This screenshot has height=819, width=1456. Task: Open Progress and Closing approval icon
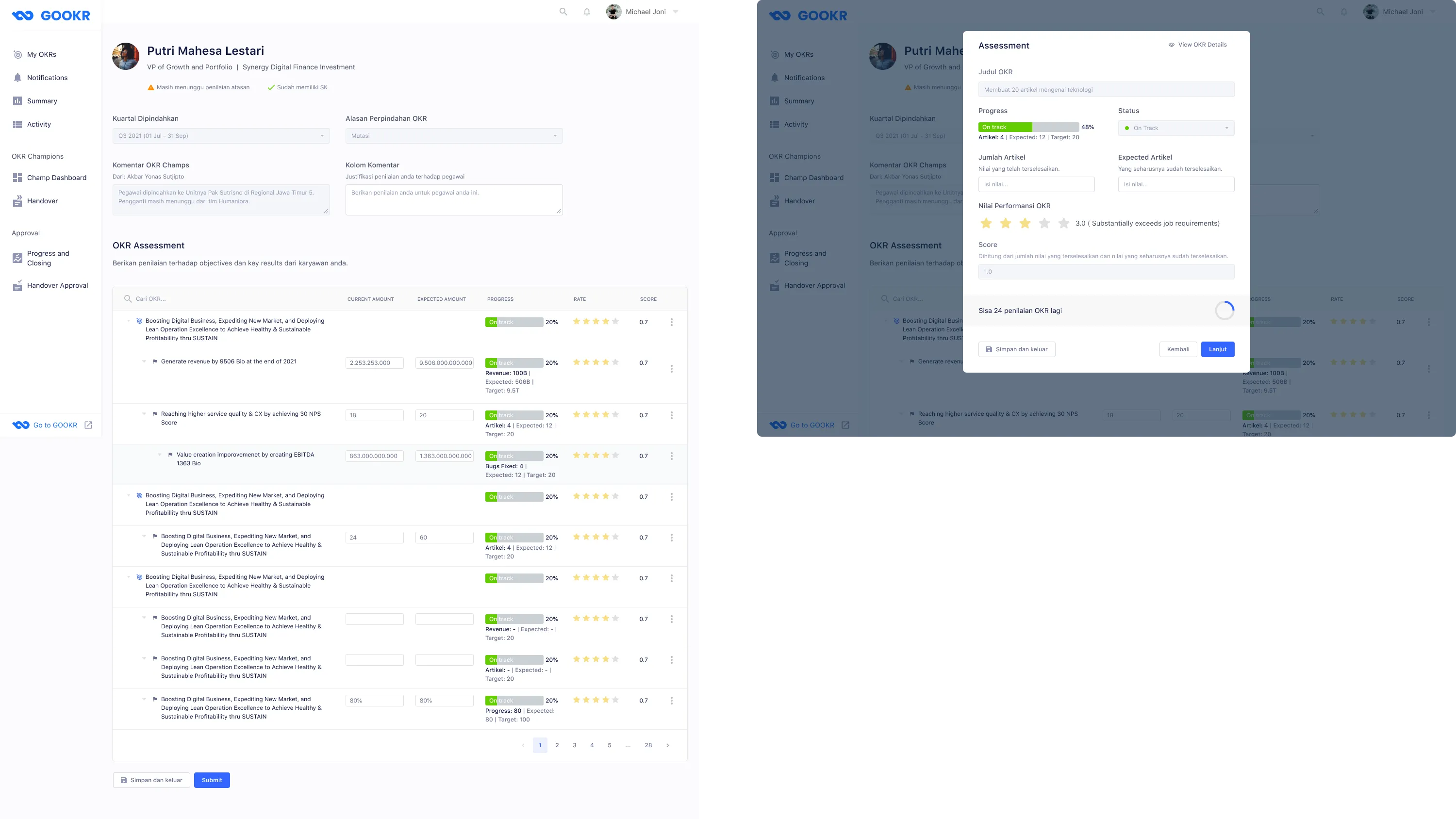pyautogui.click(x=17, y=258)
